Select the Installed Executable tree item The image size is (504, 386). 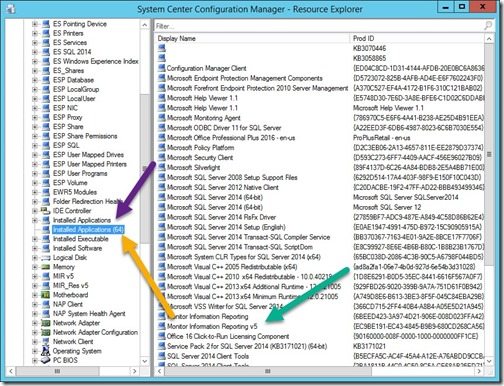click(81, 239)
